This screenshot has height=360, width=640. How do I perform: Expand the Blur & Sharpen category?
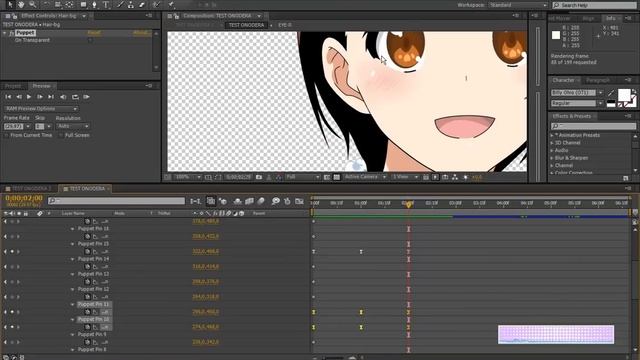pyautogui.click(x=552, y=158)
